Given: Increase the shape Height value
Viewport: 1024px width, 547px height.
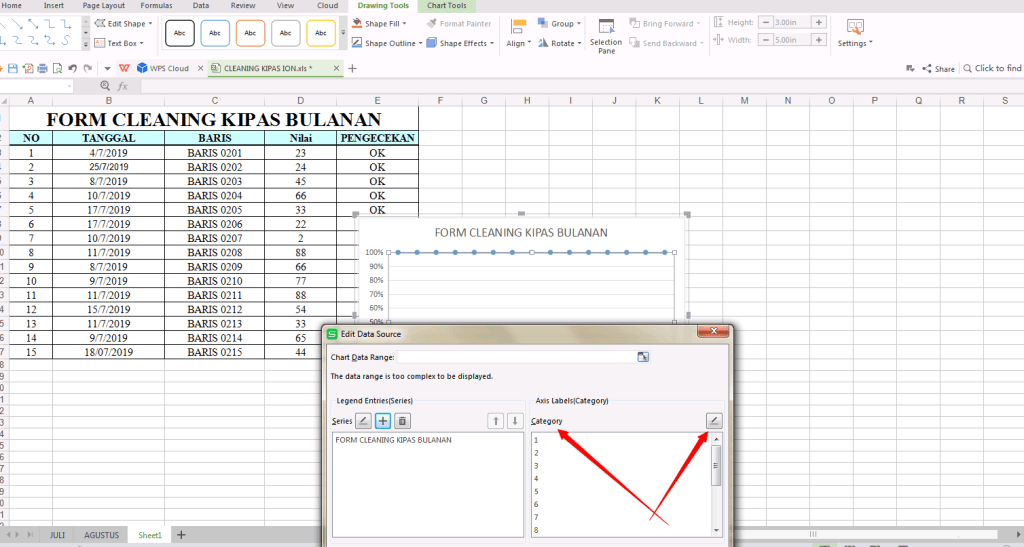Looking at the screenshot, I should [819, 22].
